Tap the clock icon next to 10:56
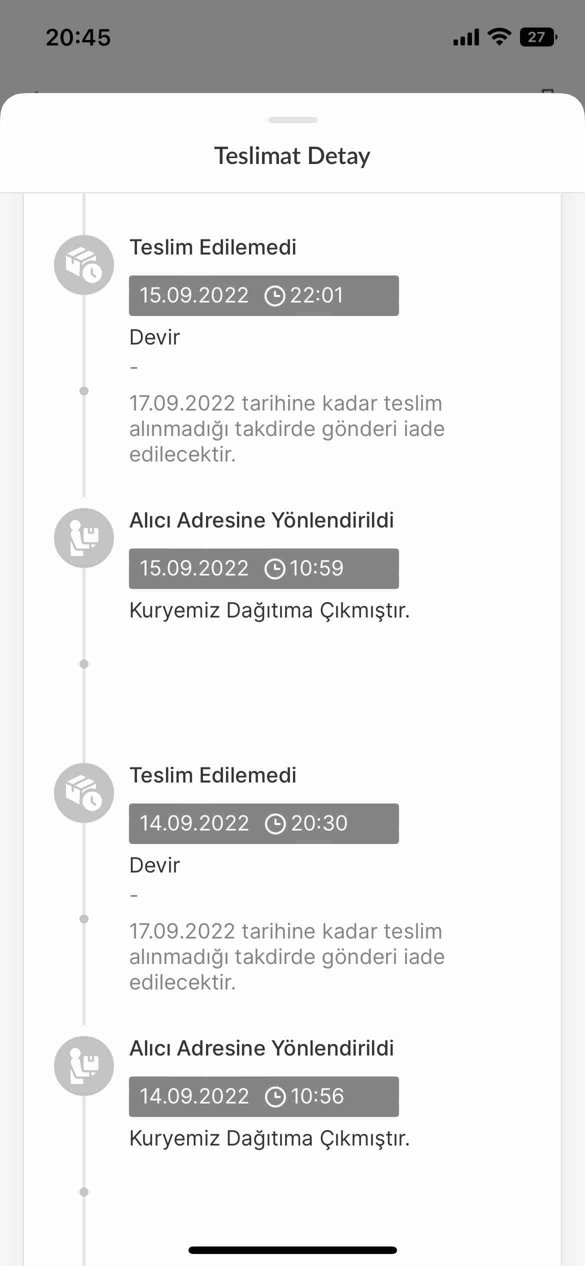585x1266 pixels. coord(275,1097)
